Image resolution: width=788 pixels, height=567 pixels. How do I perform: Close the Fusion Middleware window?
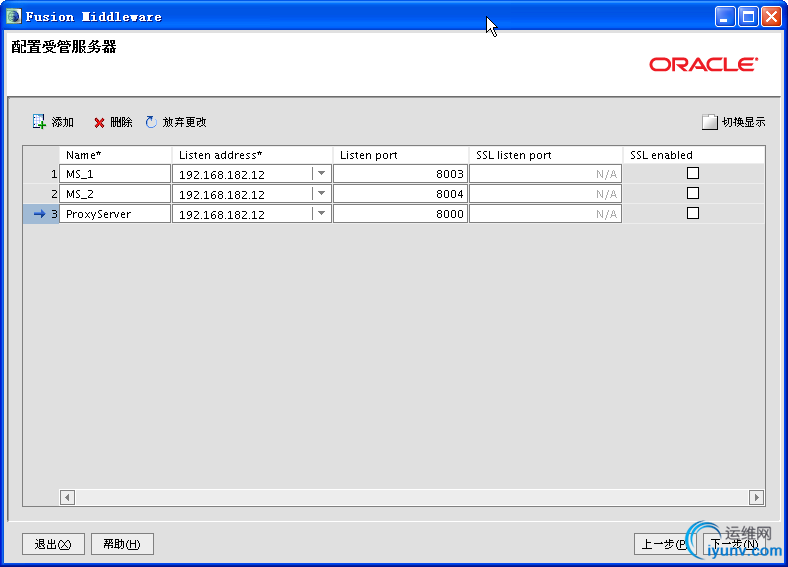tap(771, 17)
